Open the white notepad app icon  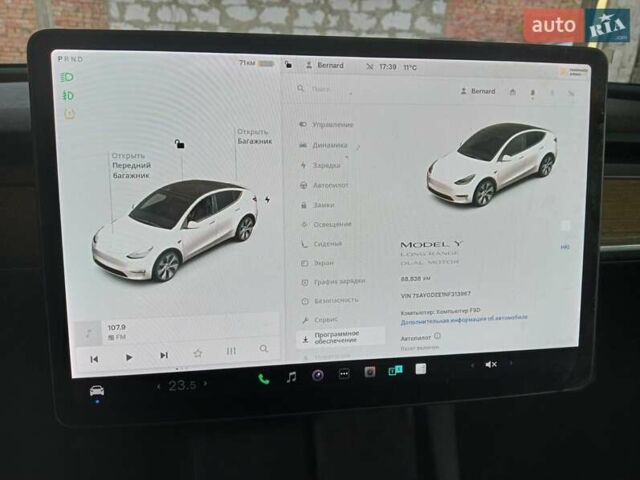pos(421,369)
